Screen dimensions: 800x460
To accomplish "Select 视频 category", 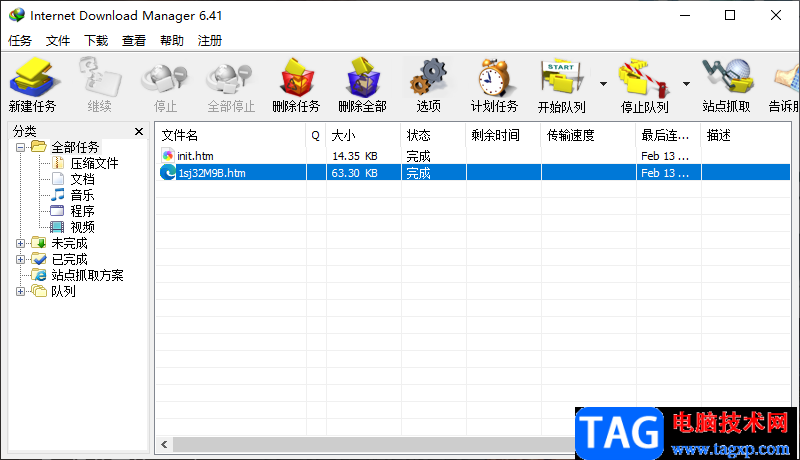I will pyautogui.click(x=82, y=227).
